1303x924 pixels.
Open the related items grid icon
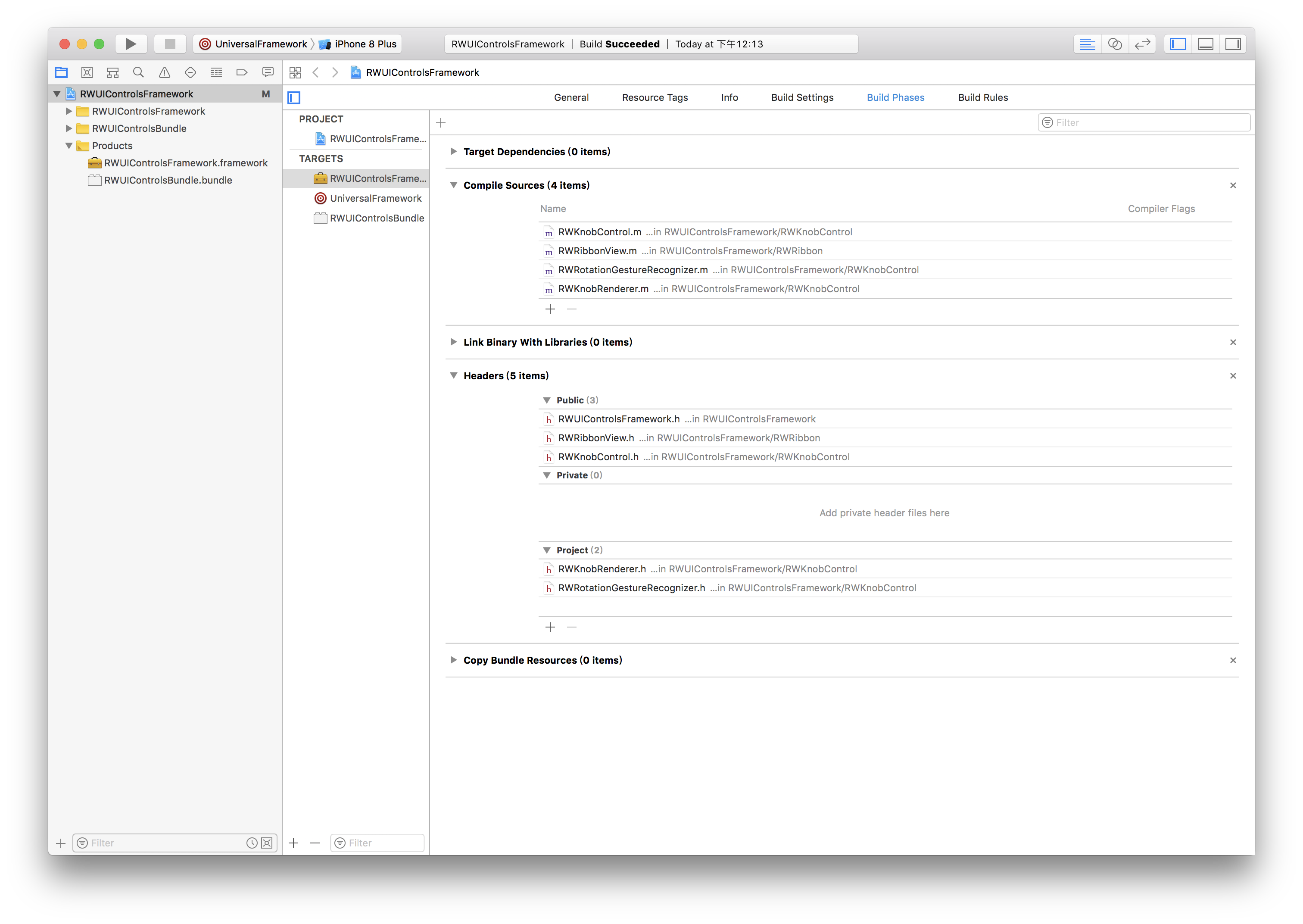pos(295,72)
